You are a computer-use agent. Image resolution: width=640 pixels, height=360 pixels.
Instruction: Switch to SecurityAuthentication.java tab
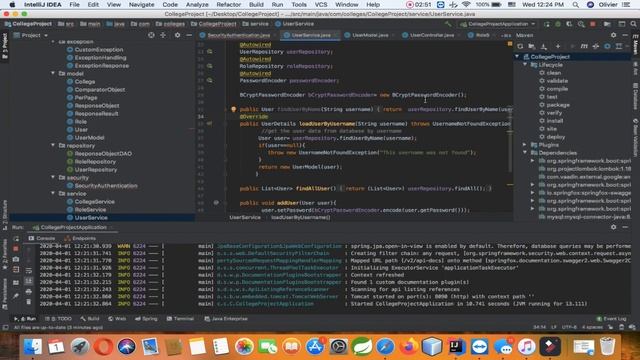pyautogui.click(x=238, y=36)
